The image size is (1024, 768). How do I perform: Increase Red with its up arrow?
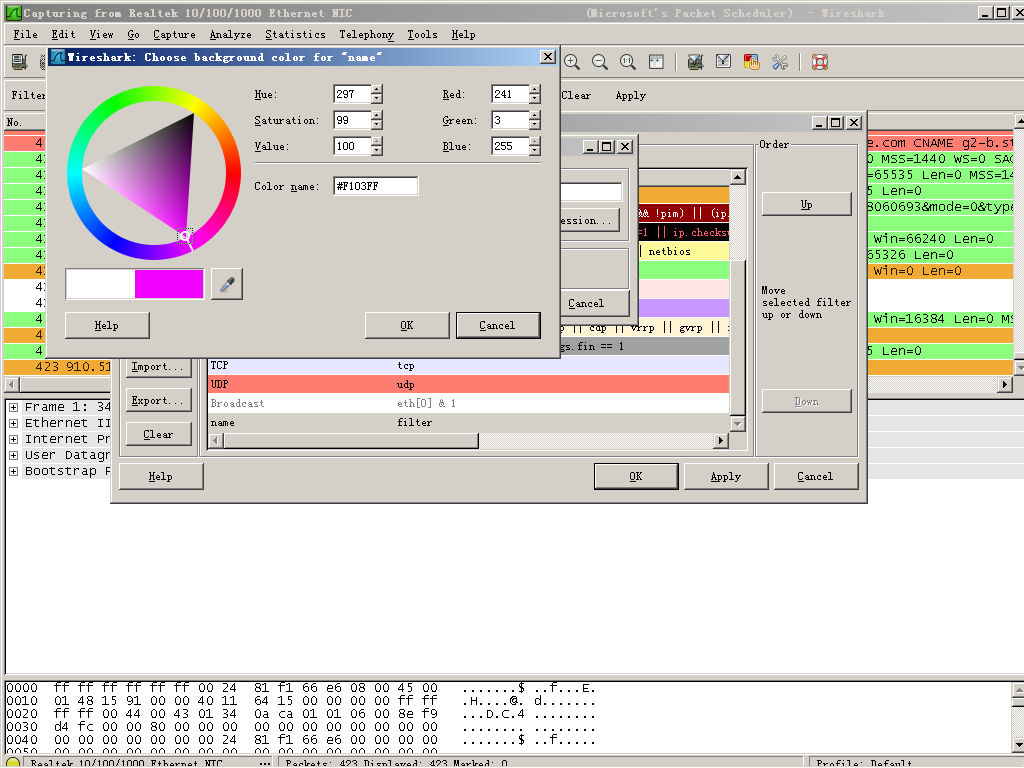pos(535,90)
